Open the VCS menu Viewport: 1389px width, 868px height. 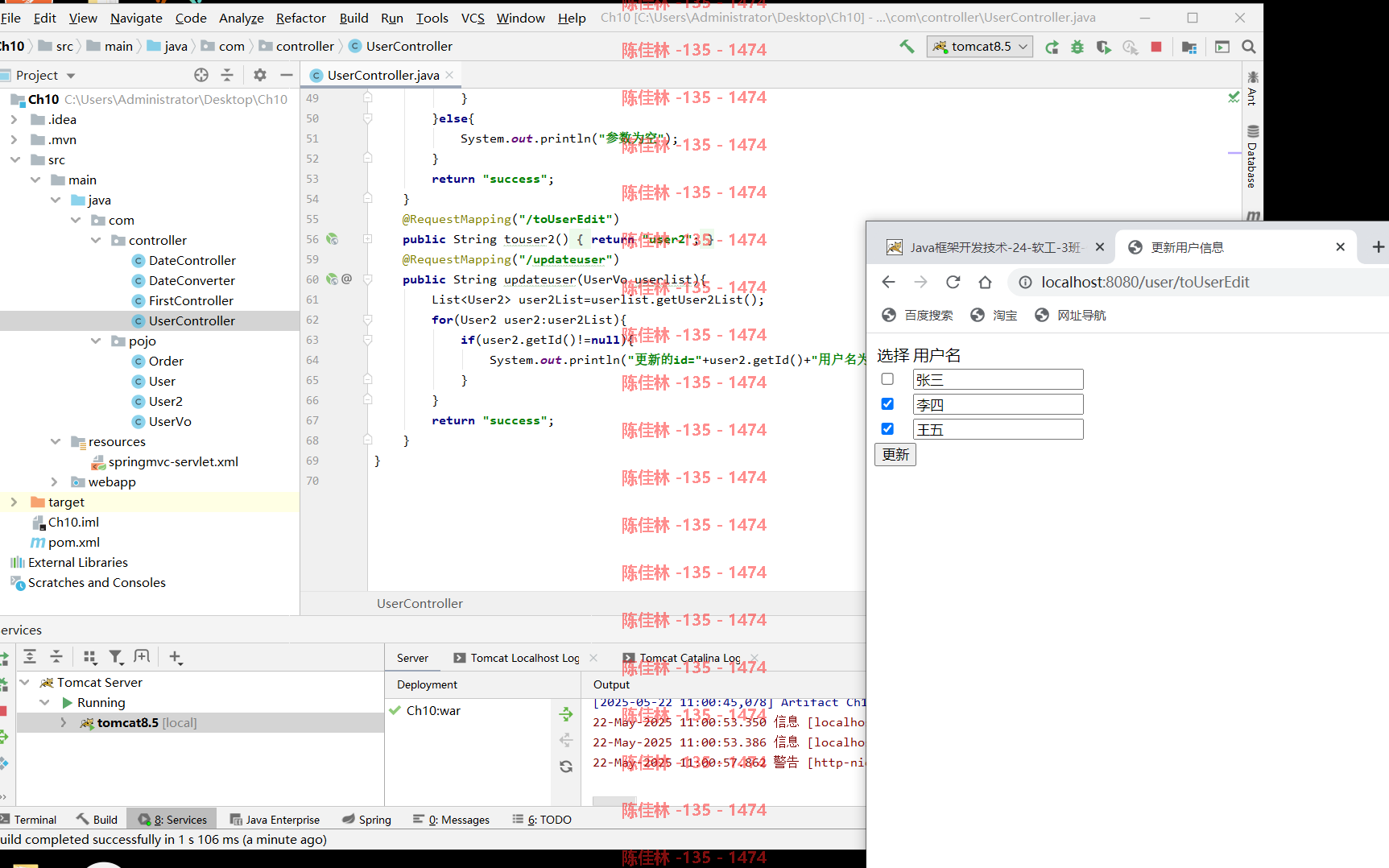473,18
